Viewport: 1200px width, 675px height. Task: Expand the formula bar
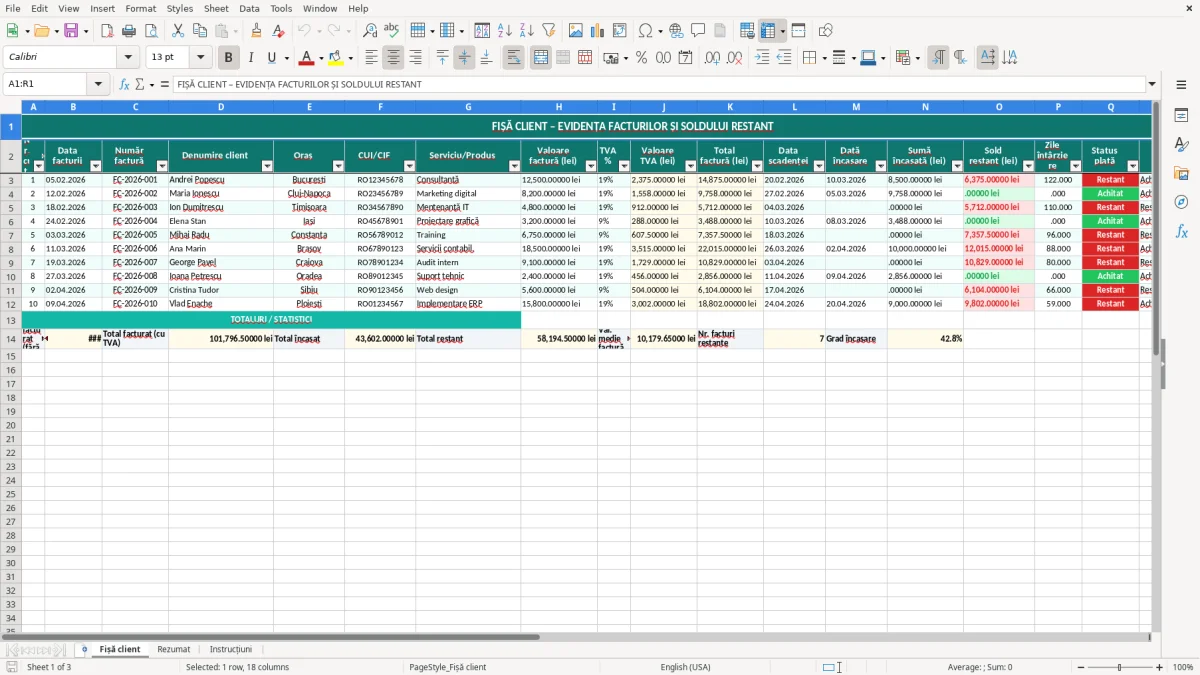(1153, 84)
